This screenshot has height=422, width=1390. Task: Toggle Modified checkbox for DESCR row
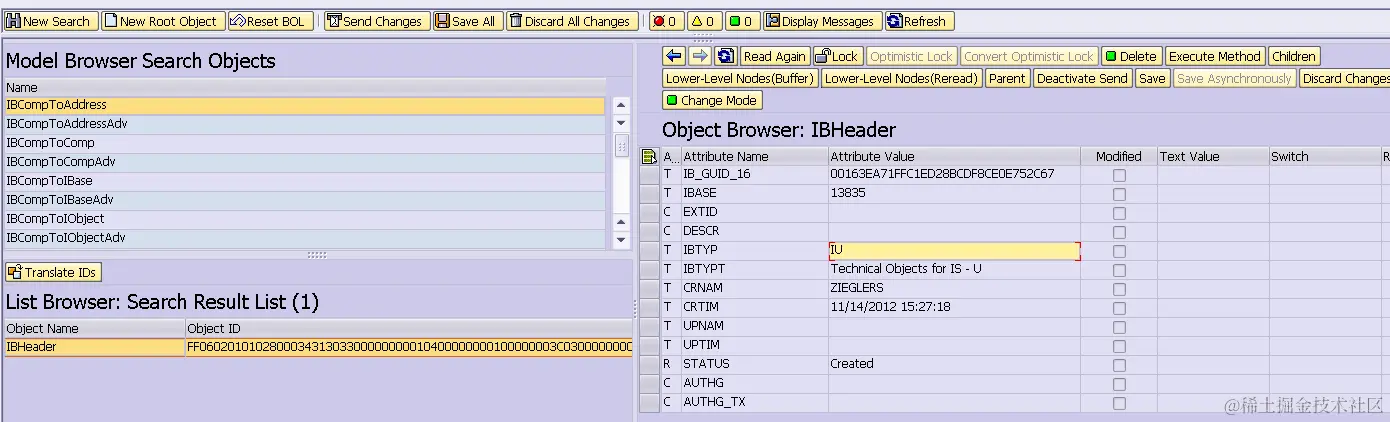tap(1119, 232)
